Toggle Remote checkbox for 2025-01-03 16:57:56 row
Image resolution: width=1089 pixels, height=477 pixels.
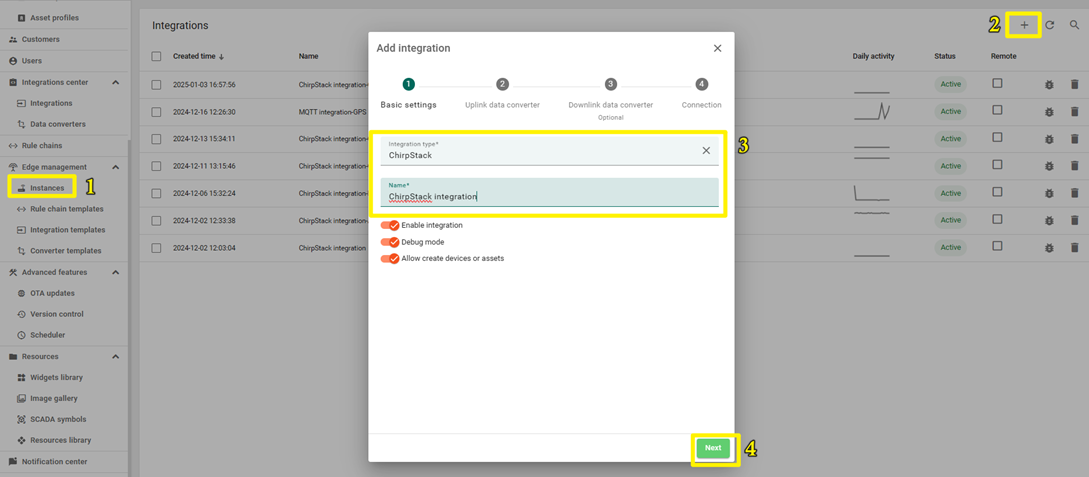pos(997,83)
